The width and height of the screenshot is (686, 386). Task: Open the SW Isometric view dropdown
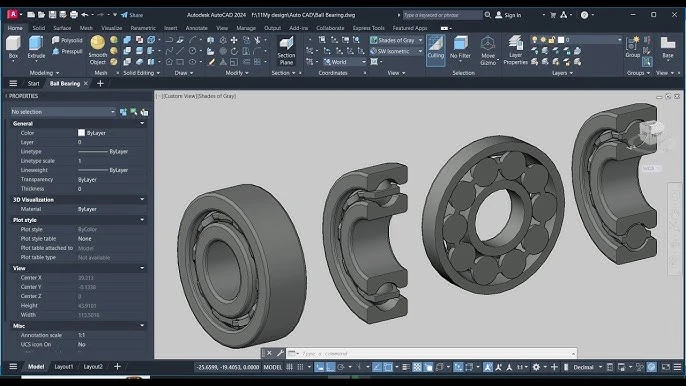(396, 51)
